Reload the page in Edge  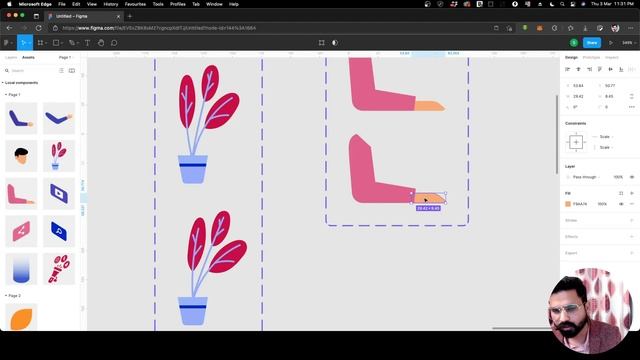(x=39, y=28)
